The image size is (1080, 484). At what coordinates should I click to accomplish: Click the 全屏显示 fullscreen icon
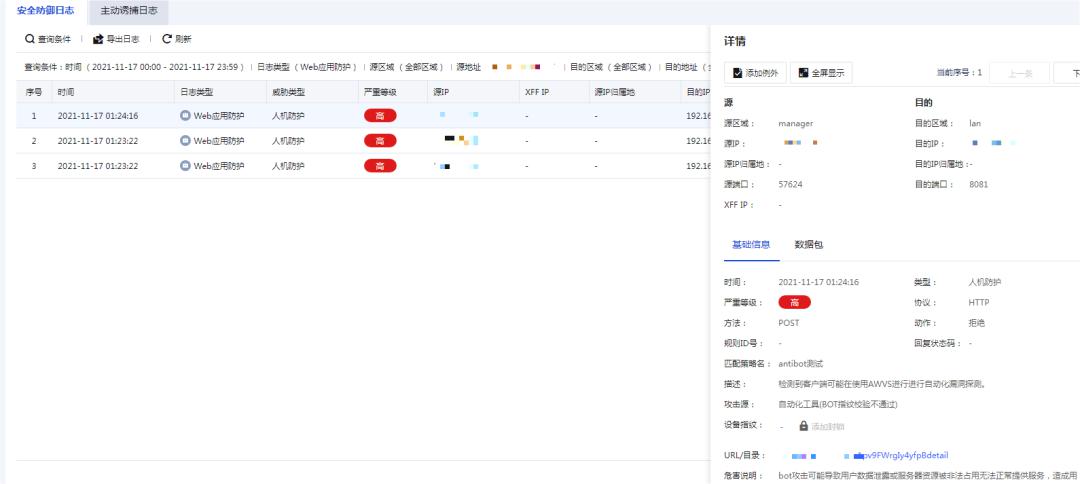click(x=805, y=73)
